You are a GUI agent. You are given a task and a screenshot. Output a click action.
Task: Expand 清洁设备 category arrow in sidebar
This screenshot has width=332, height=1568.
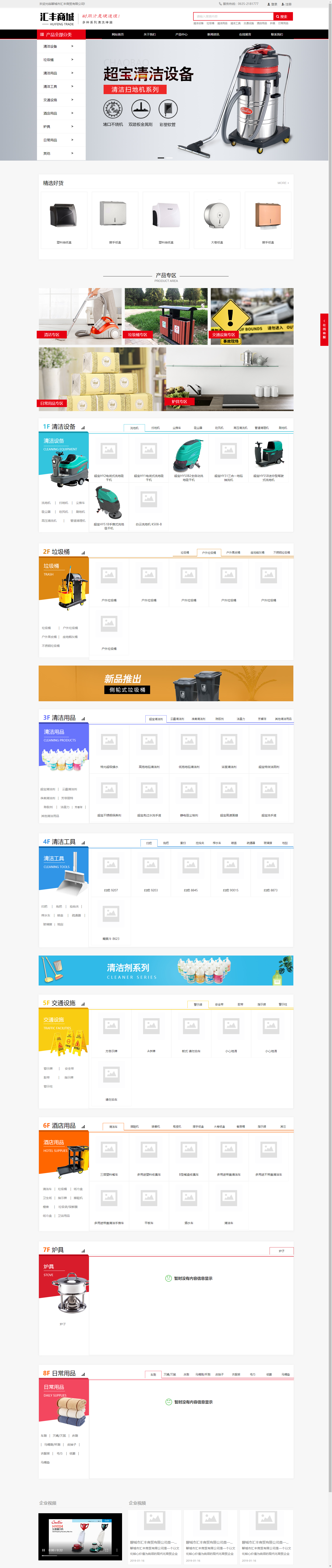[72, 46]
